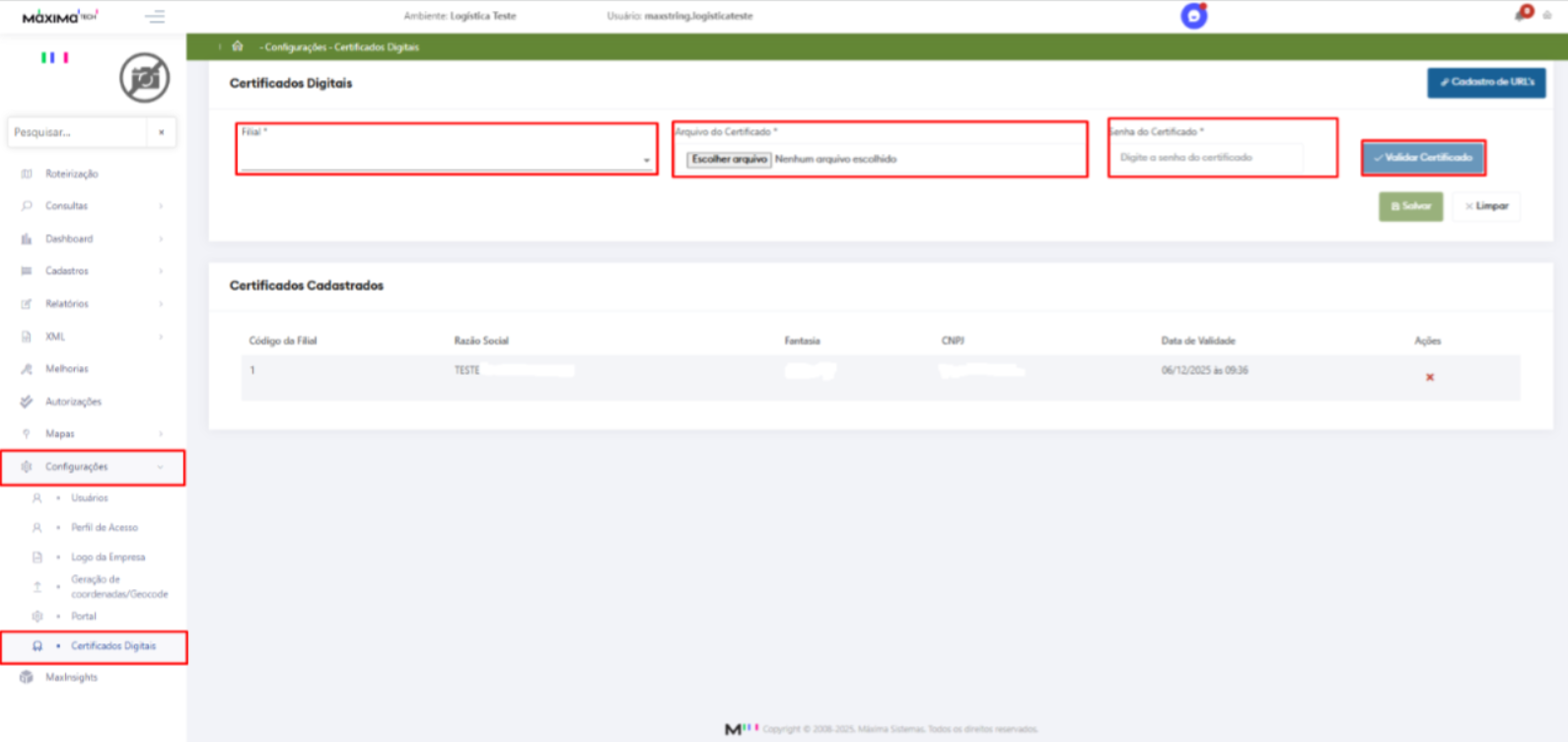The image size is (1568, 742).
Task: Select Geração de coordenadas/Geocode item
Action: pyautogui.click(x=119, y=587)
